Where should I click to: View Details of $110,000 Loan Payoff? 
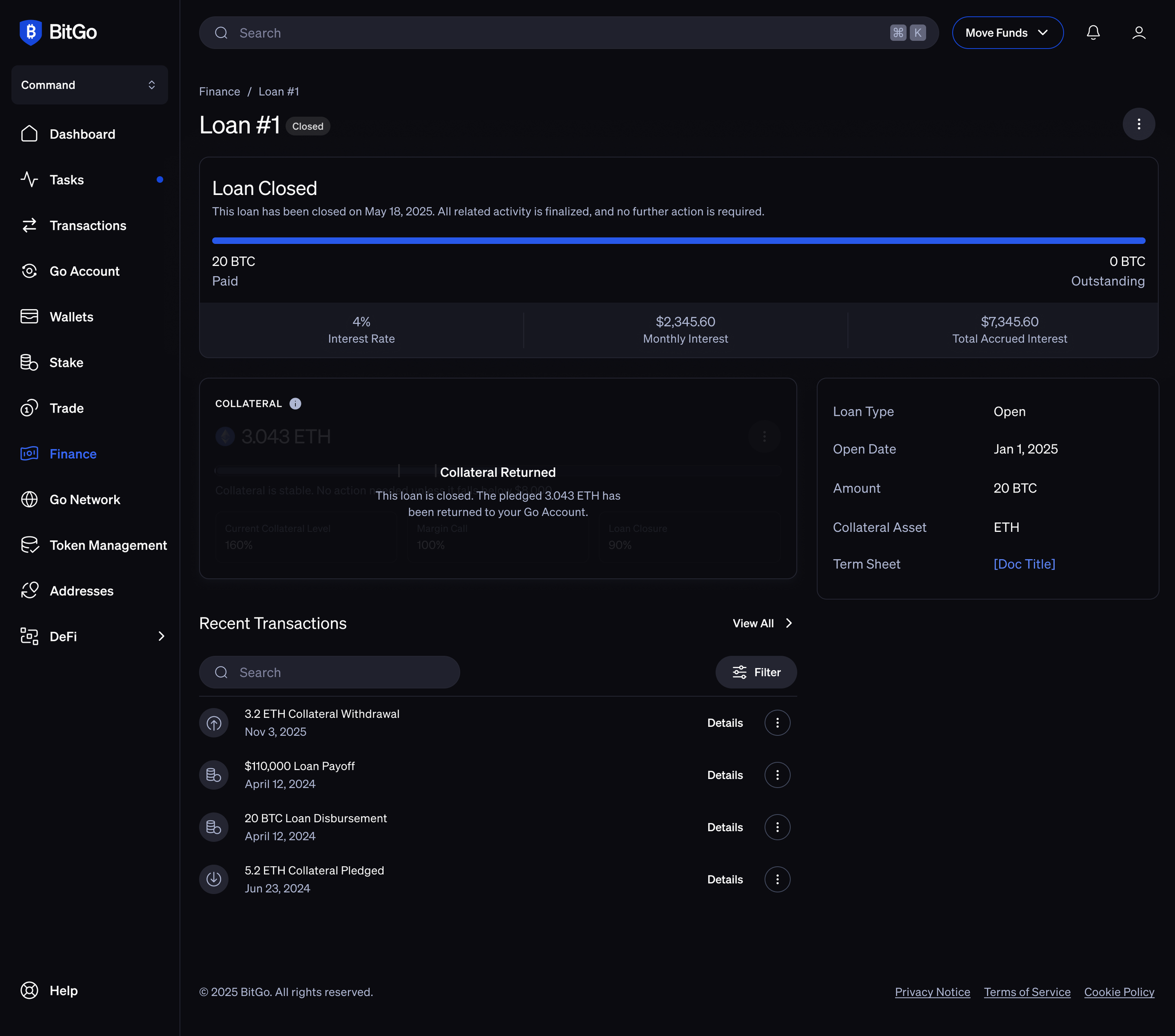[725, 775]
